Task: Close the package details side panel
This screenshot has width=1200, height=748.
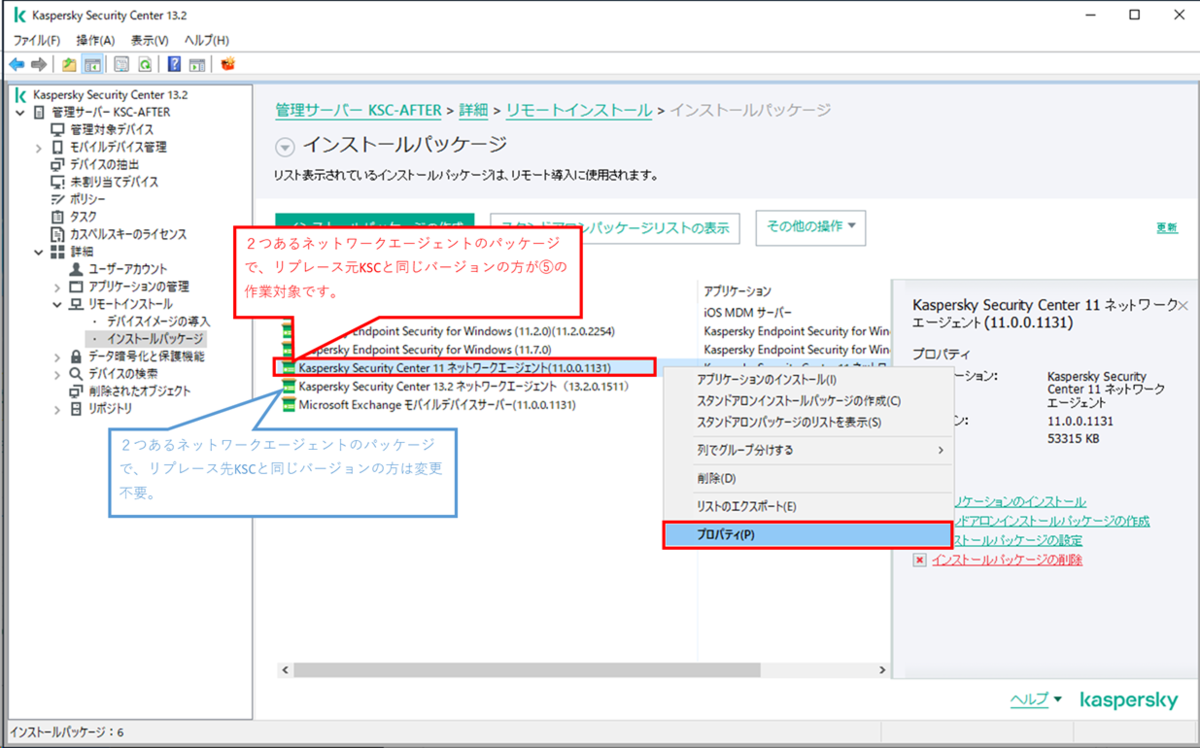Action: (x=1183, y=305)
